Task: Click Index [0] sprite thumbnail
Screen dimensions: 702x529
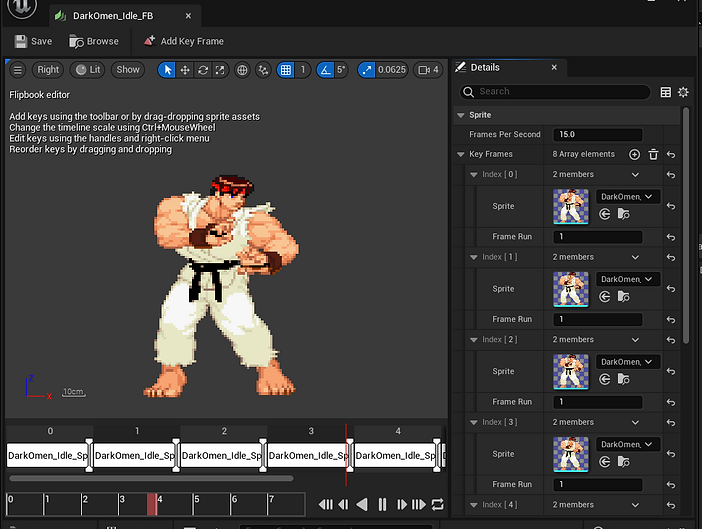Action: pyautogui.click(x=571, y=206)
